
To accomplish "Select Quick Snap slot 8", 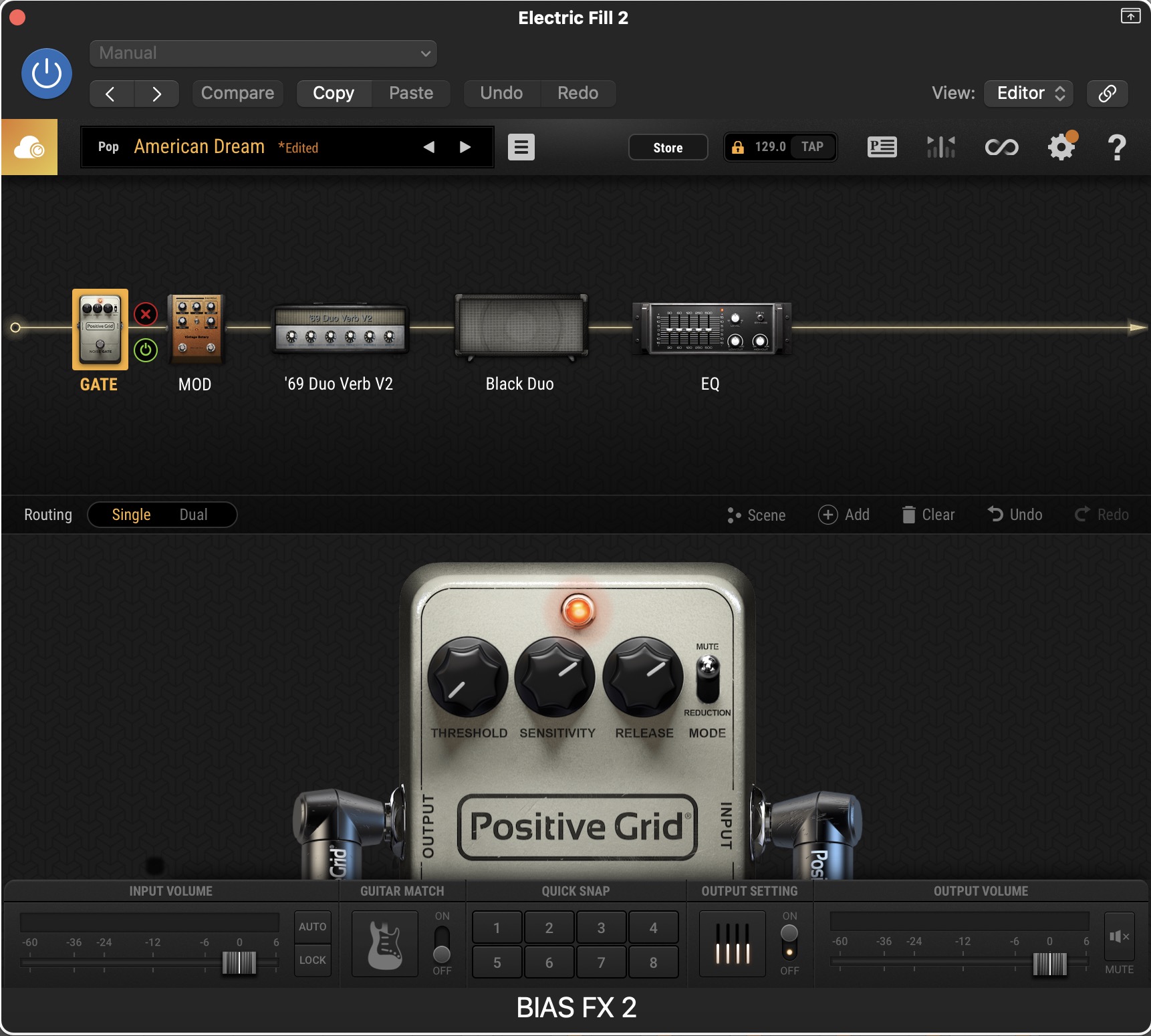I will coord(653,962).
